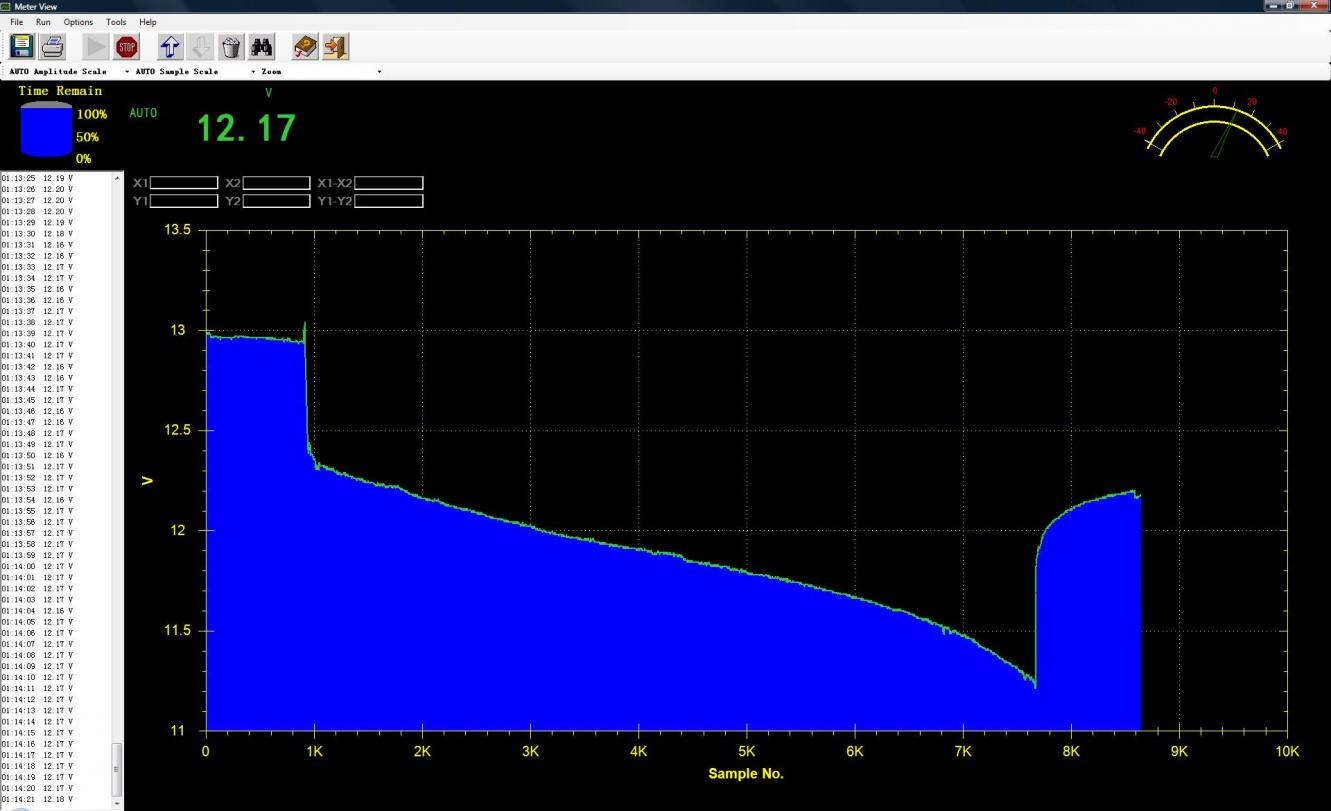This screenshot has height=811, width=1331.
Task: Select log row 01:14:00 12.17 V
Action: (x=37, y=566)
